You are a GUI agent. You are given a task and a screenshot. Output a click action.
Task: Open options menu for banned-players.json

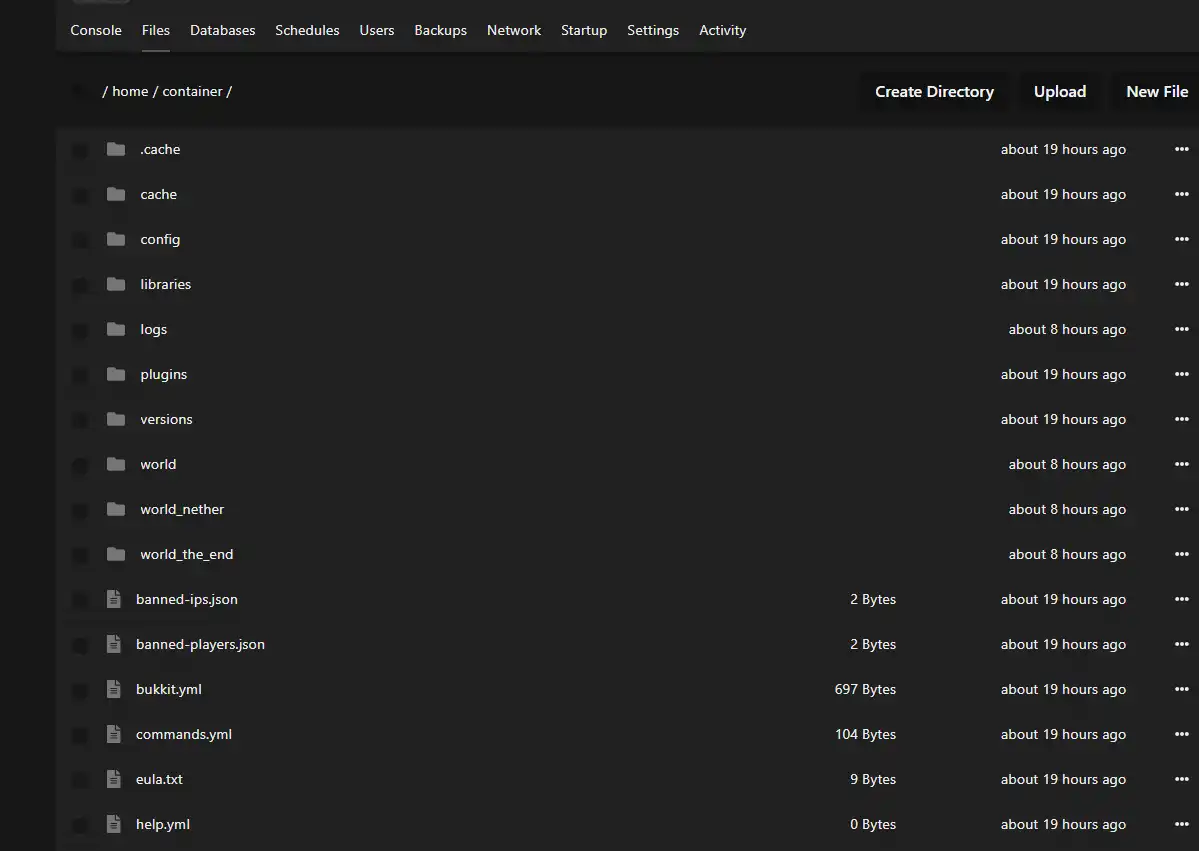(1181, 644)
